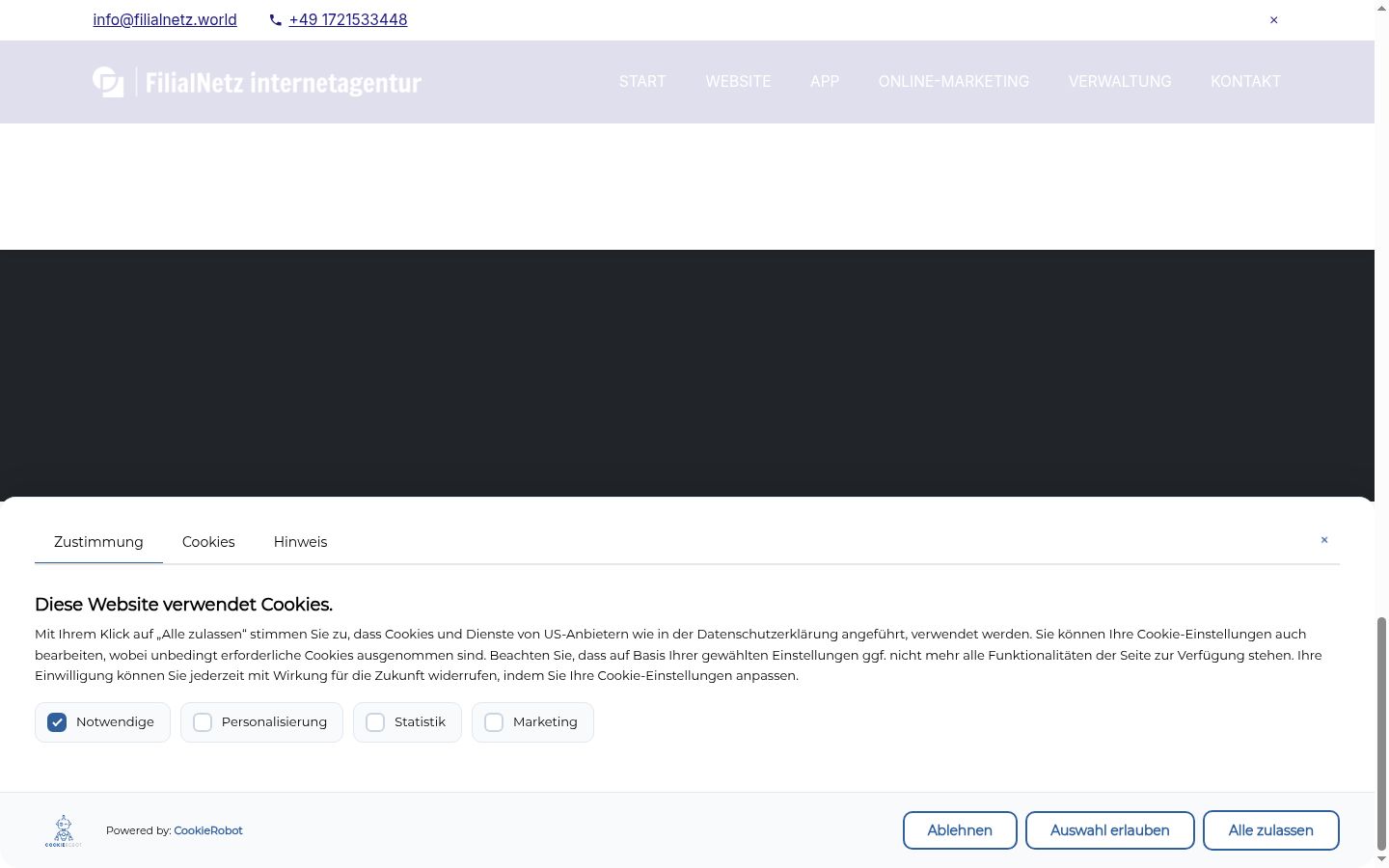Click the FilialNetz logo icon

(109, 82)
